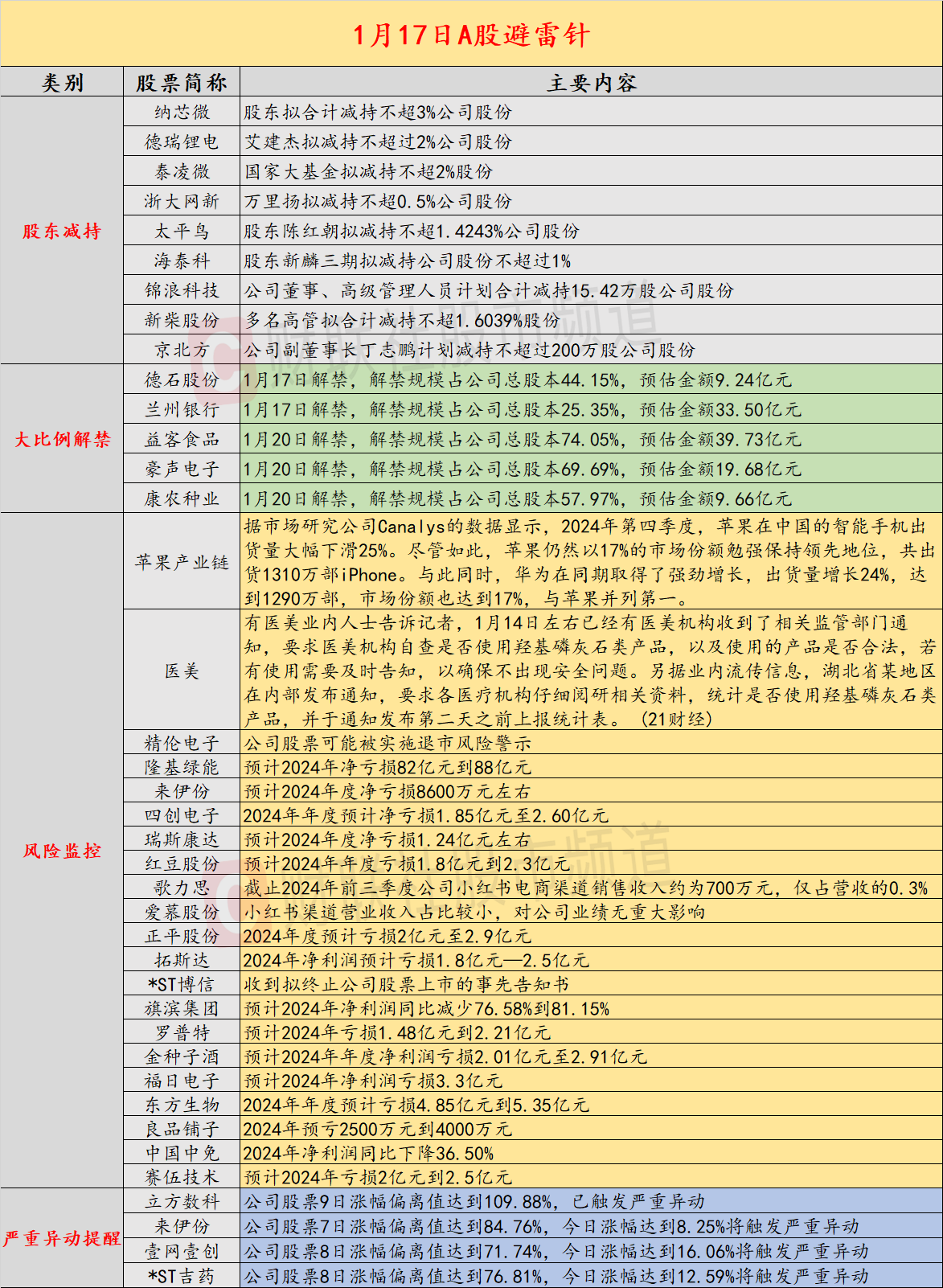The width and height of the screenshot is (943, 1288).
Task: Select the 兰州银行 stock name cell
Action: 182,409
